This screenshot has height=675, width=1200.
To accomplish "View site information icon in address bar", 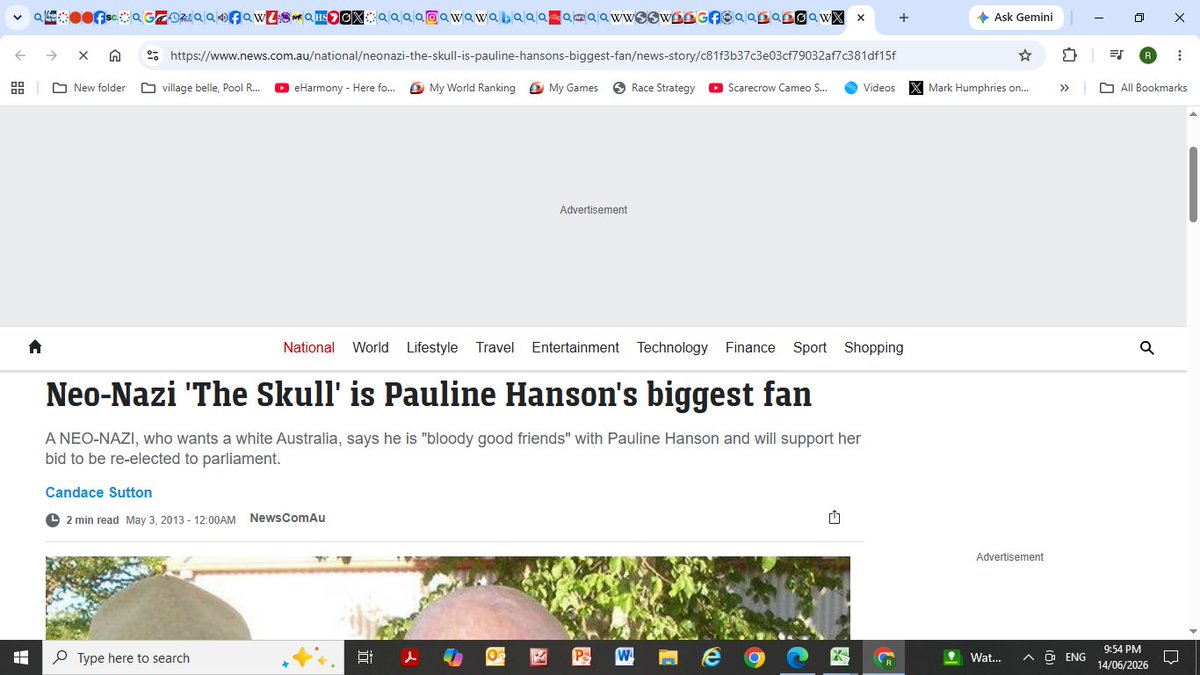I will (152, 56).
